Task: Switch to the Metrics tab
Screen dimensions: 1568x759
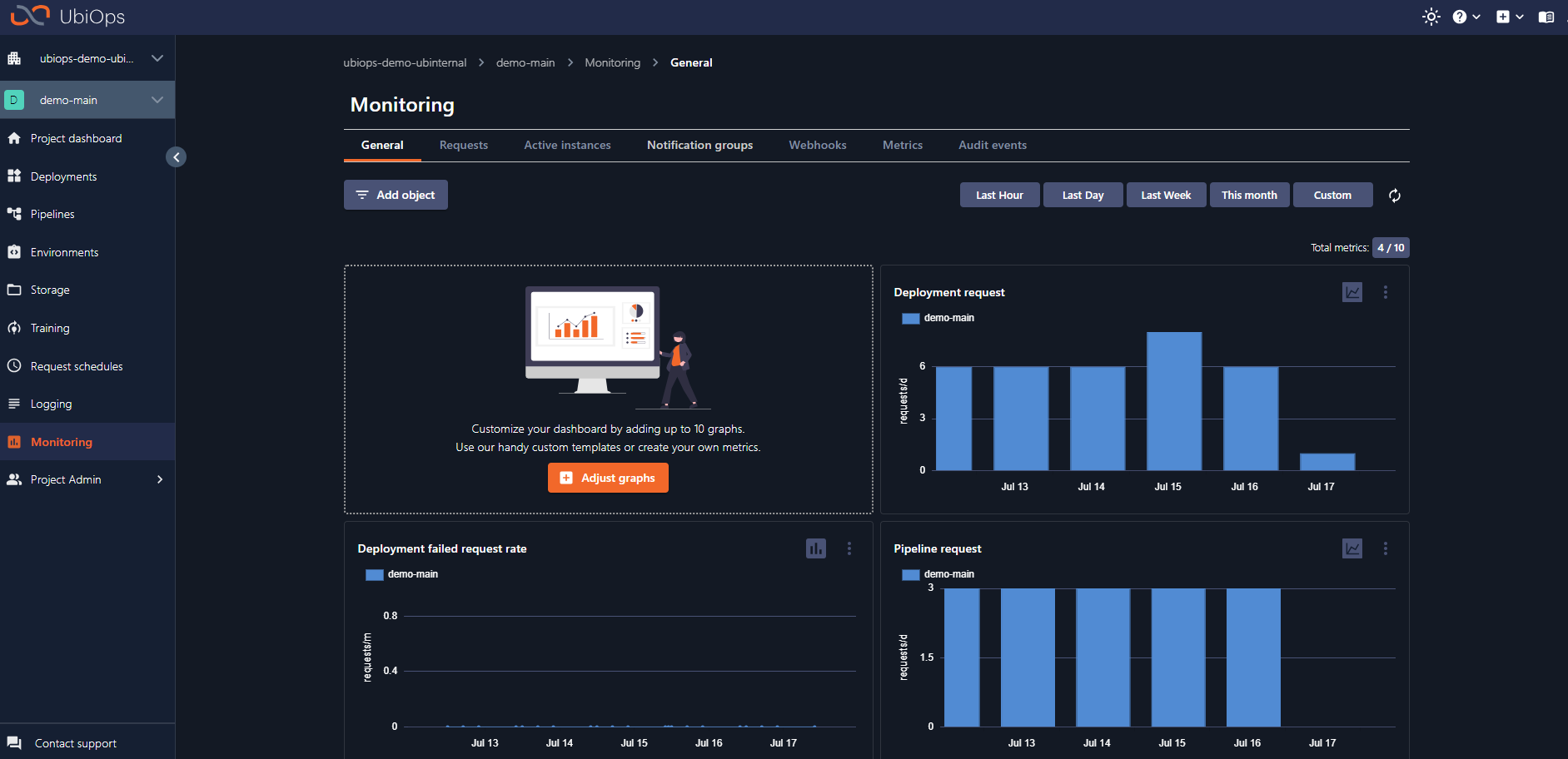Action: coord(903,145)
